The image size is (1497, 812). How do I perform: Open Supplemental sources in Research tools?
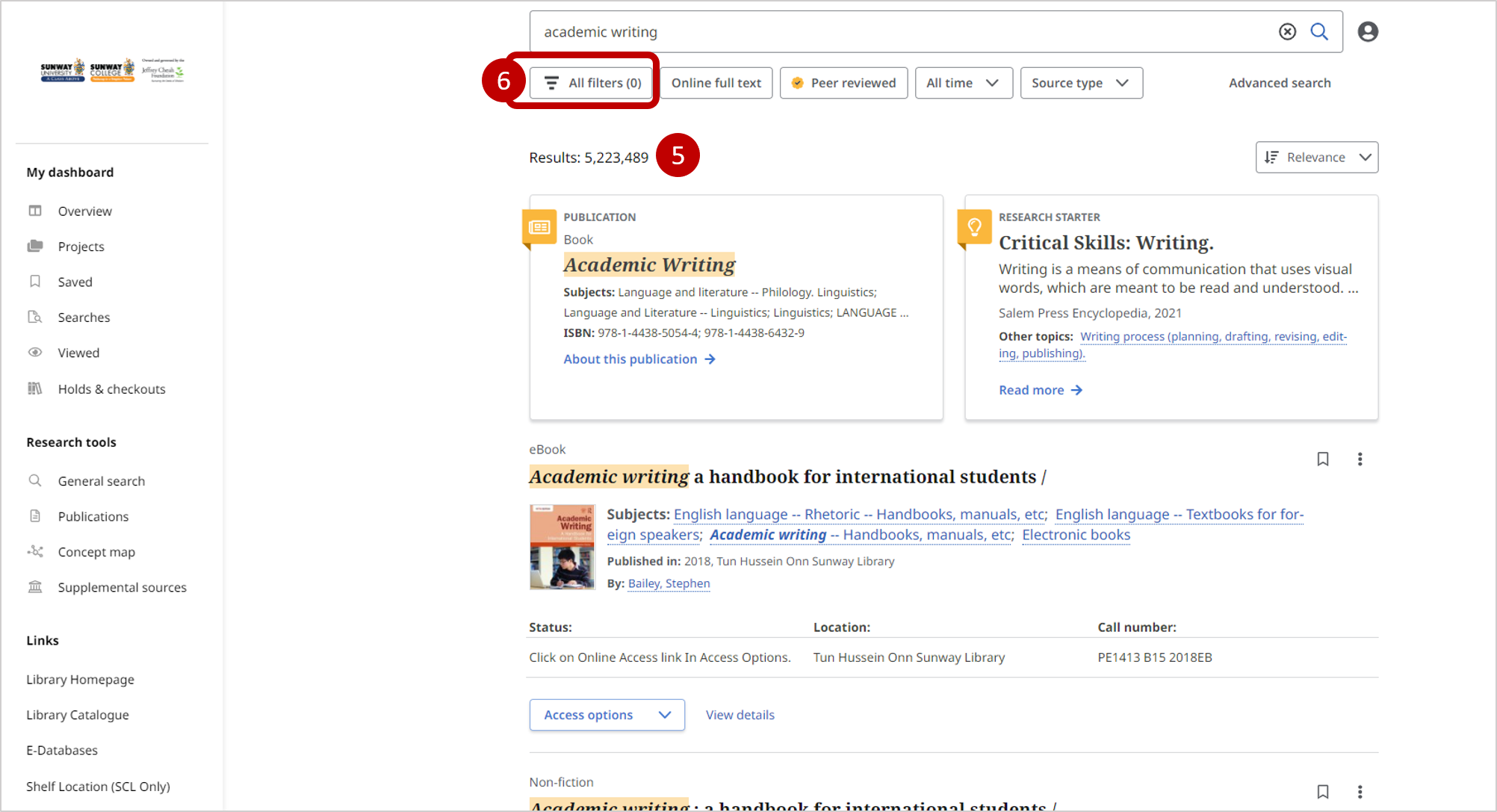(122, 587)
